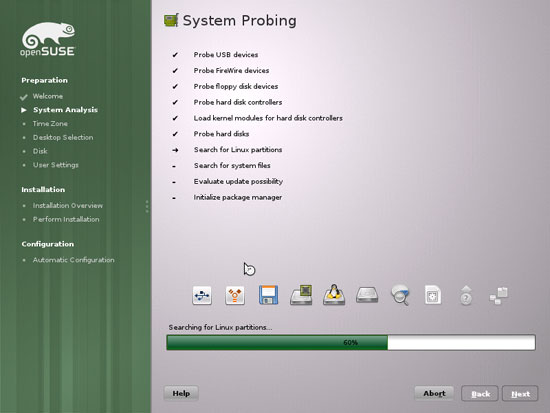Screen dimensions: 550x413
Task: Click the arrow next to System Analysis
Action: pyautogui.click(x=24, y=110)
